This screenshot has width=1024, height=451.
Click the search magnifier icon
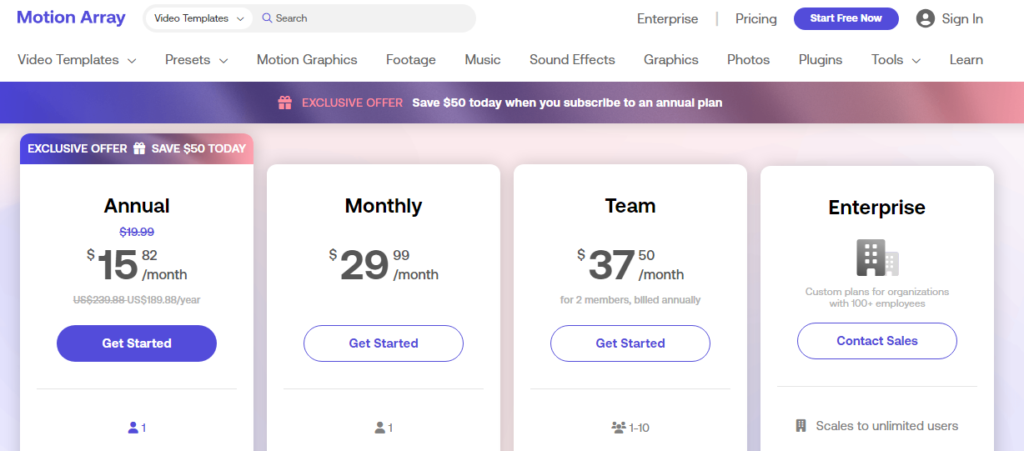[x=266, y=18]
